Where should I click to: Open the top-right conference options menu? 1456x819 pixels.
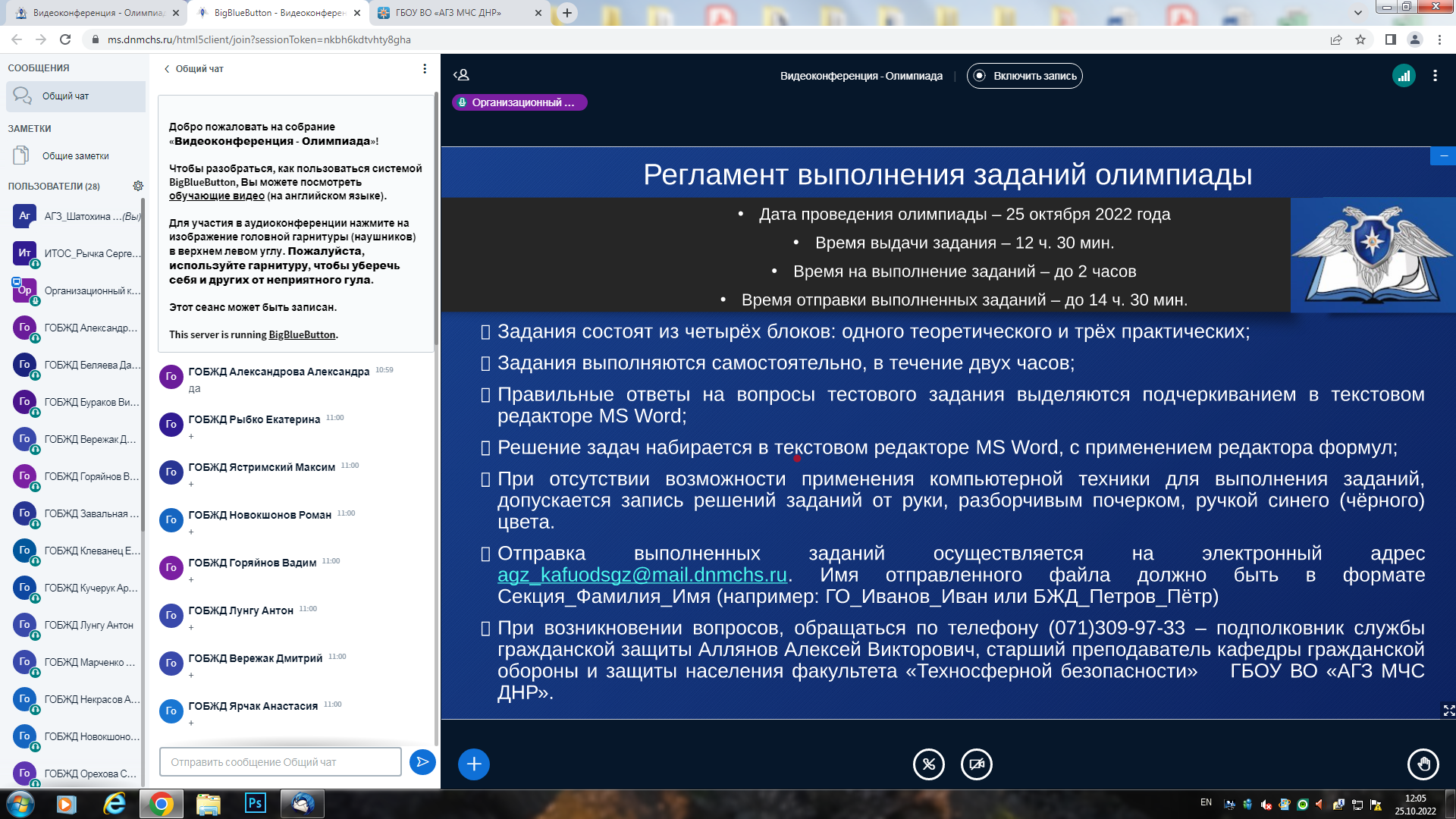[1435, 76]
